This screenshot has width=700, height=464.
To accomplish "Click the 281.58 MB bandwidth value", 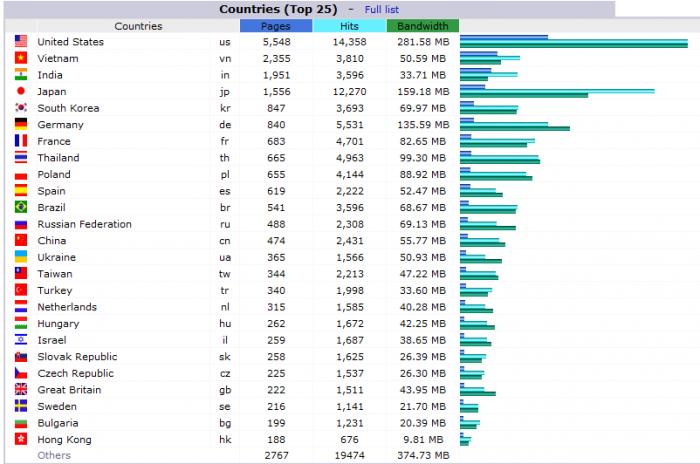I will tap(423, 42).
